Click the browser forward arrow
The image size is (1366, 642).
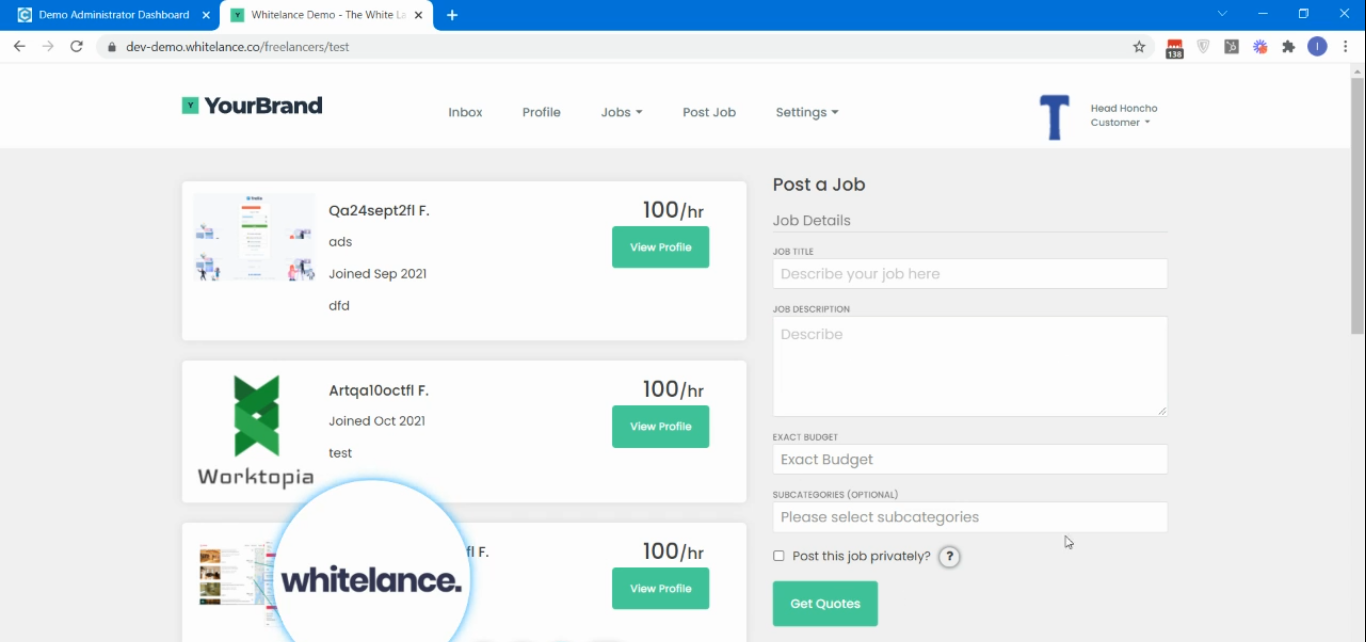point(48,46)
